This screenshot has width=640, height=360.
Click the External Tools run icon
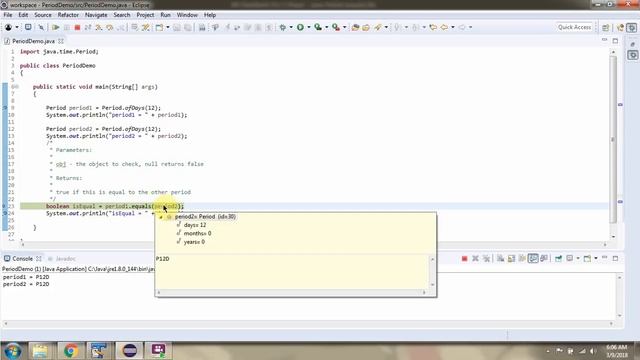(x=336, y=27)
